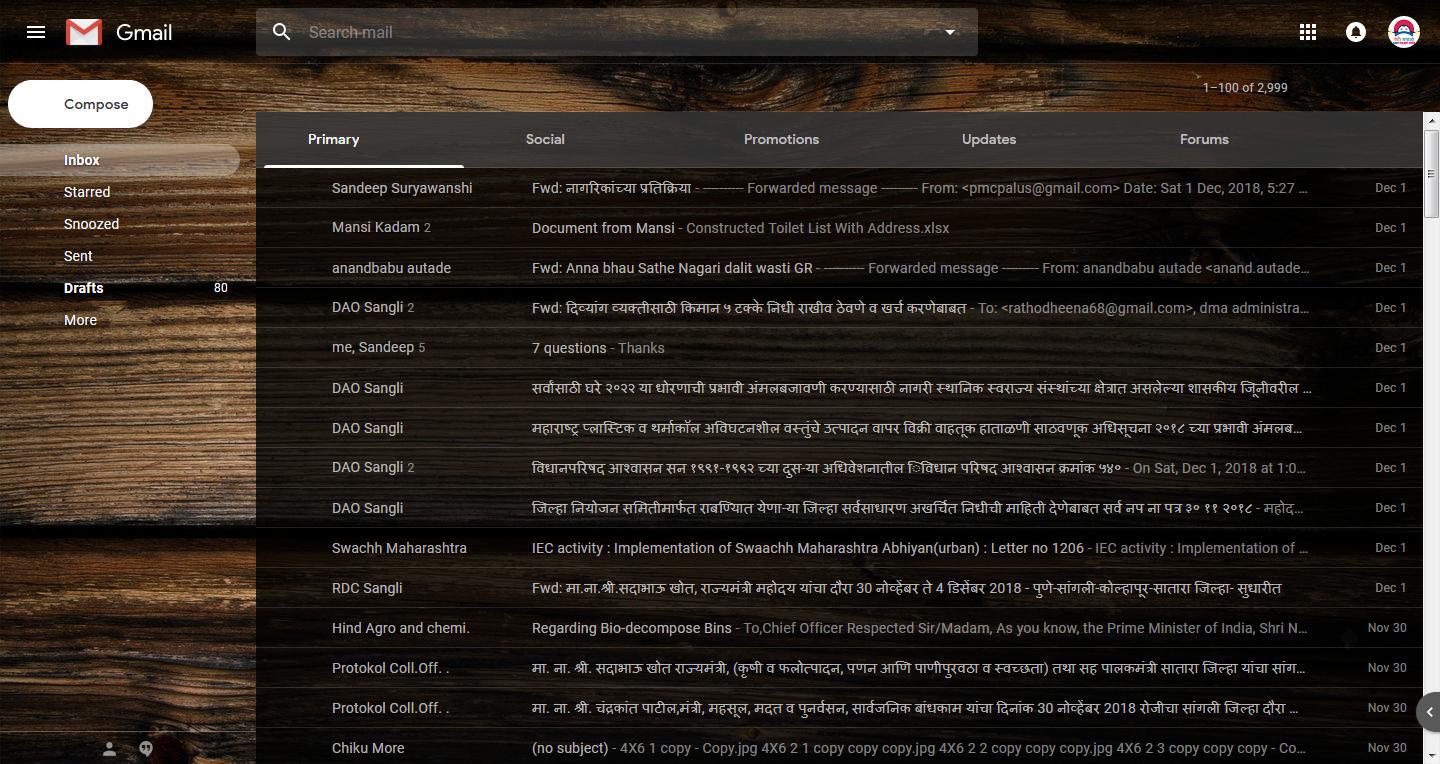This screenshot has height=764, width=1440.
Task: Open Hangouts chat bubble icon
Action: point(145,748)
